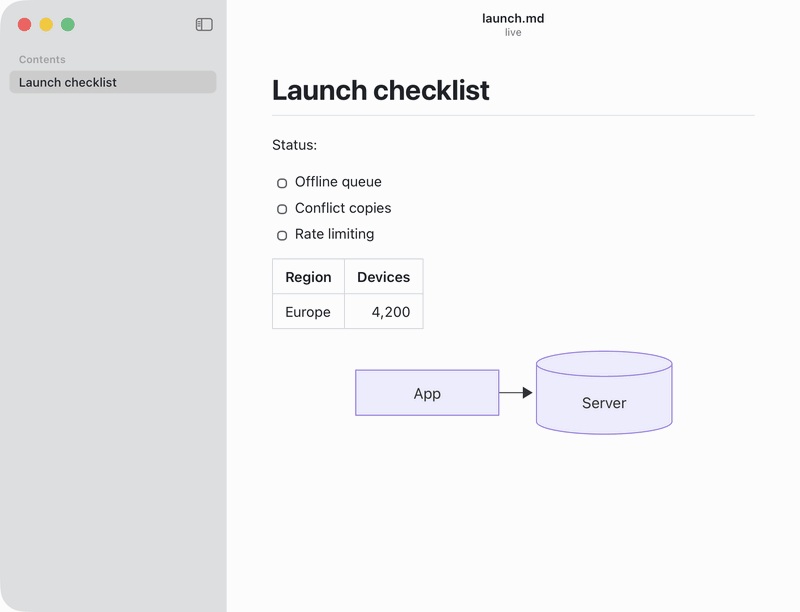Click the Europe table cell
This screenshot has height=612, width=800.
308,312
